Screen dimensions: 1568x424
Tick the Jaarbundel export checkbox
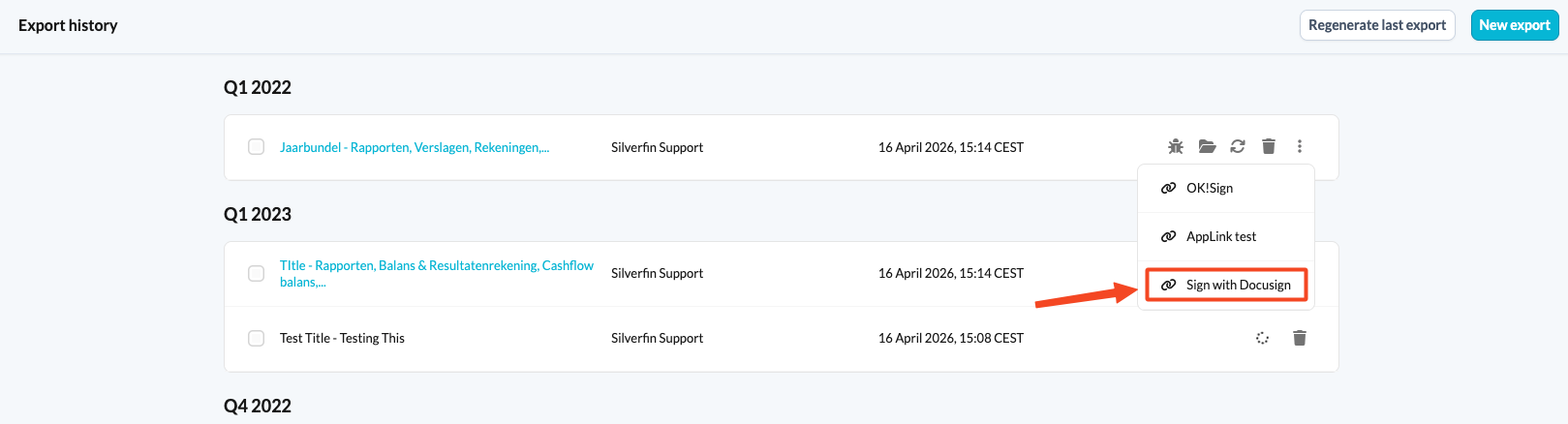pos(256,147)
